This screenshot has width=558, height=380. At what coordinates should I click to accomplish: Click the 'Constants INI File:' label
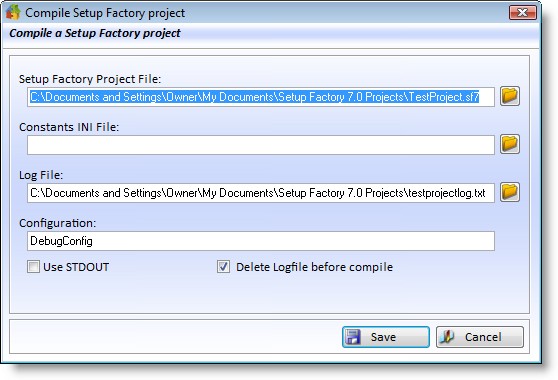coord(69,127)
